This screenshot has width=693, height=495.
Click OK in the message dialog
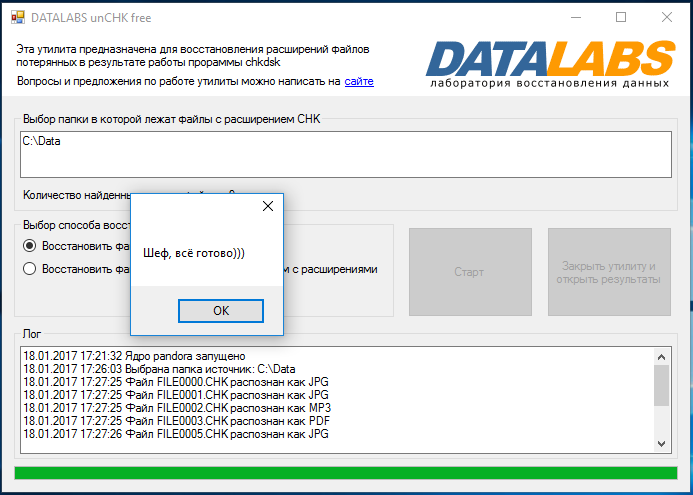[221, 311]
